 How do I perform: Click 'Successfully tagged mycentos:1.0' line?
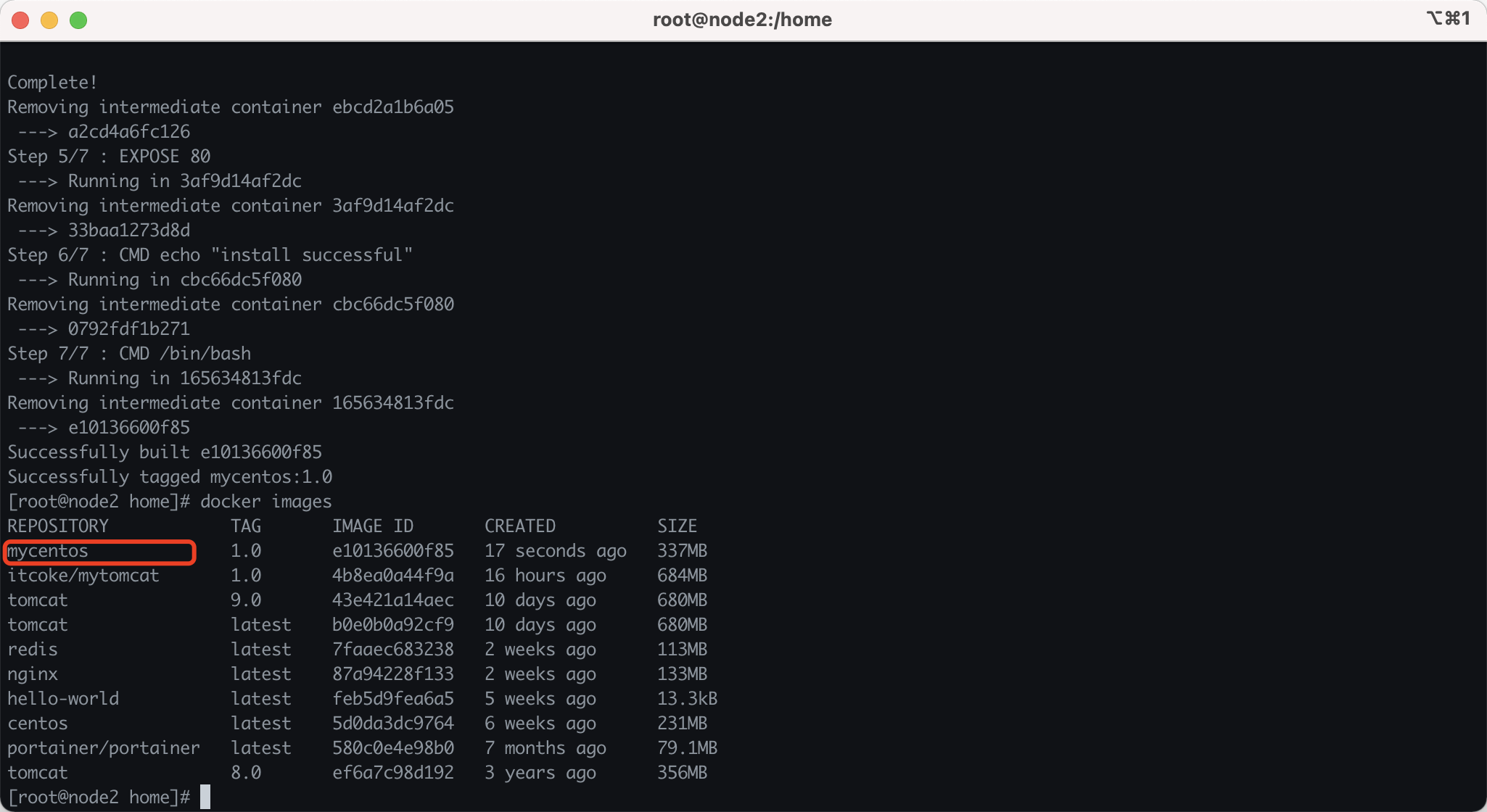pyautogui.click(x=170, y=477)
